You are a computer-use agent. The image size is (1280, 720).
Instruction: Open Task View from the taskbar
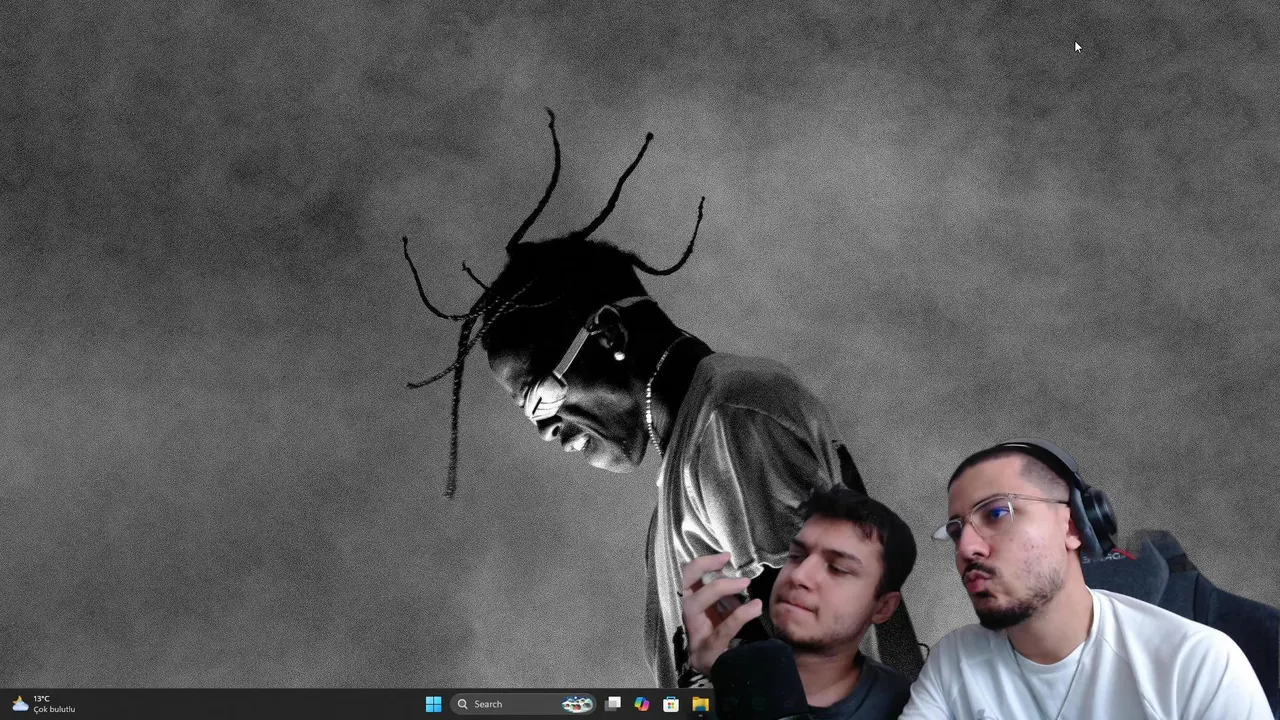tap(613, 704)
